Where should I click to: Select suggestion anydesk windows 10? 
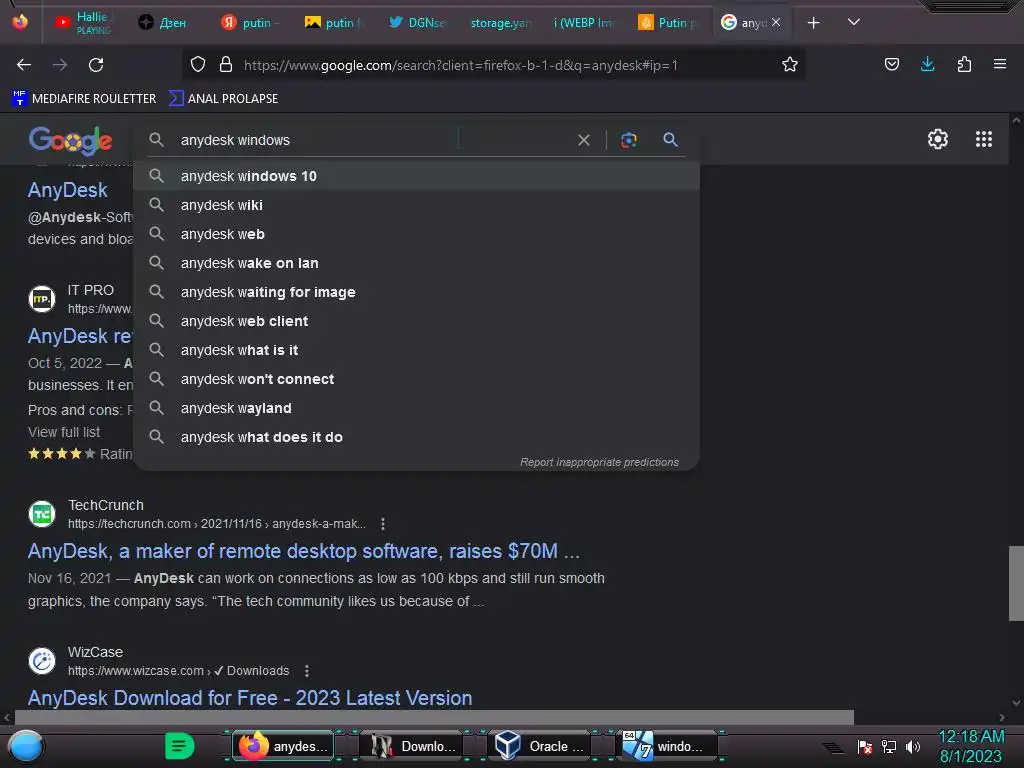click(x=416, y=176)
